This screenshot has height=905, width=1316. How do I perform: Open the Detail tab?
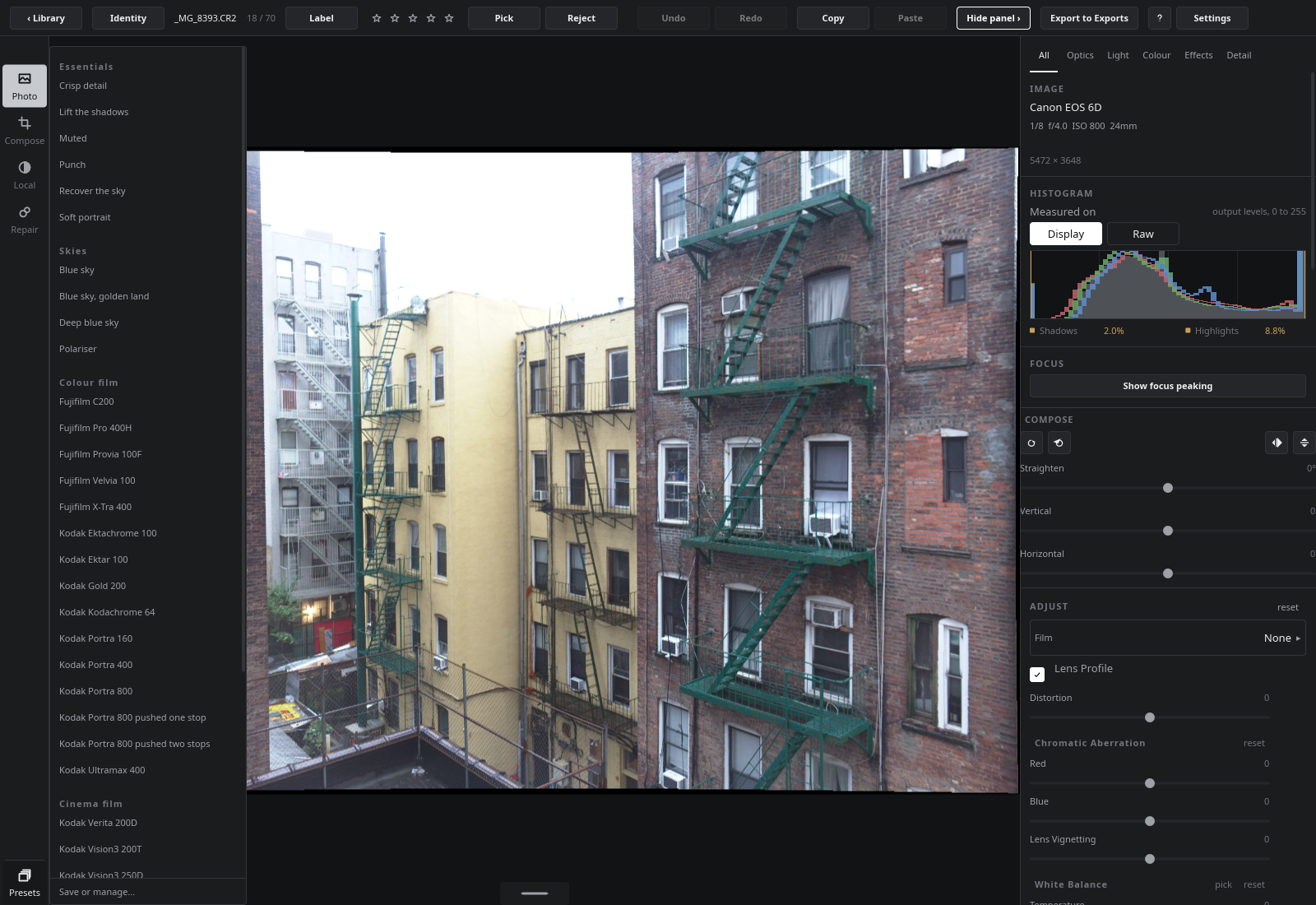(1239, 55)
